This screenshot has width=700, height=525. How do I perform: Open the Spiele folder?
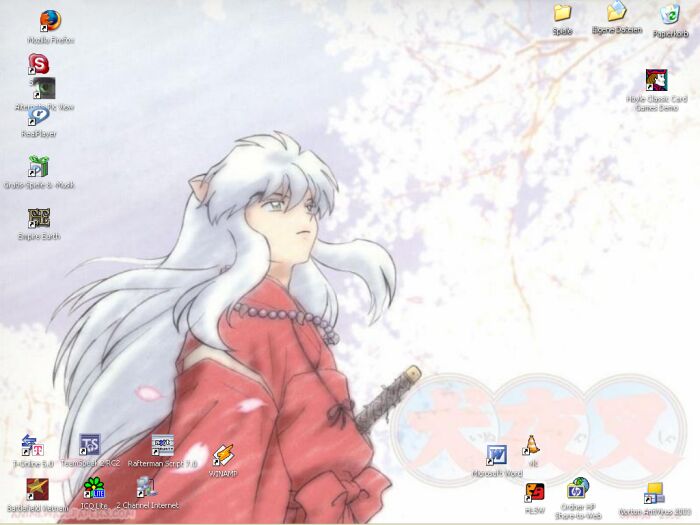click(562, 14)
